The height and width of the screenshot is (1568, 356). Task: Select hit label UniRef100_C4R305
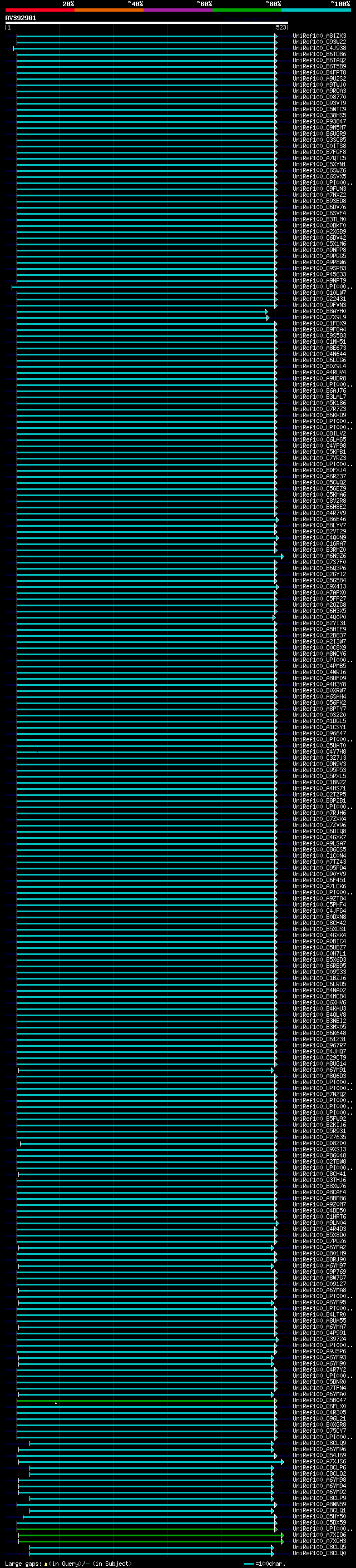coord(319,1412)
